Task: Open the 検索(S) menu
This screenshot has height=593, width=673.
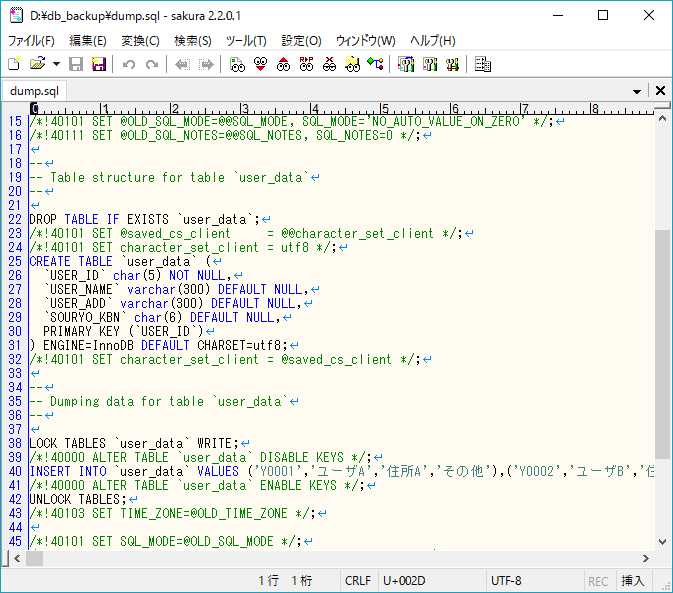Action: (x=193, y=41)
